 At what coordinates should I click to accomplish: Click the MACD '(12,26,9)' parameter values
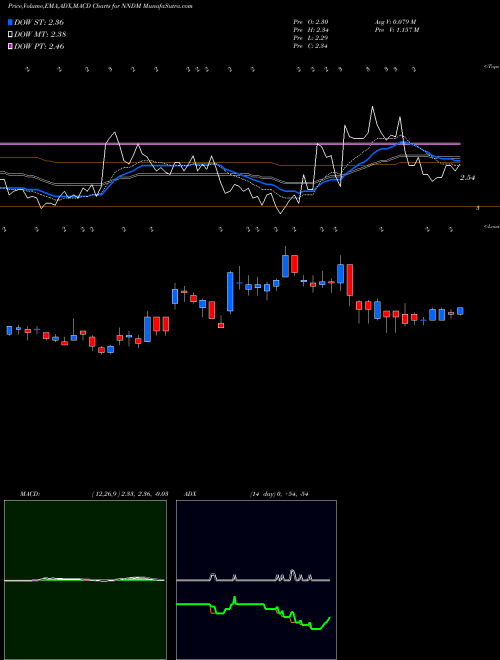click(x=130, y=494)
